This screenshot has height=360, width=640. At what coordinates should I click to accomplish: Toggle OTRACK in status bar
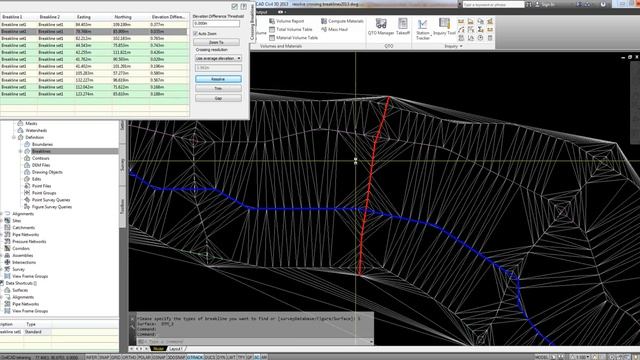coord(195,357)
